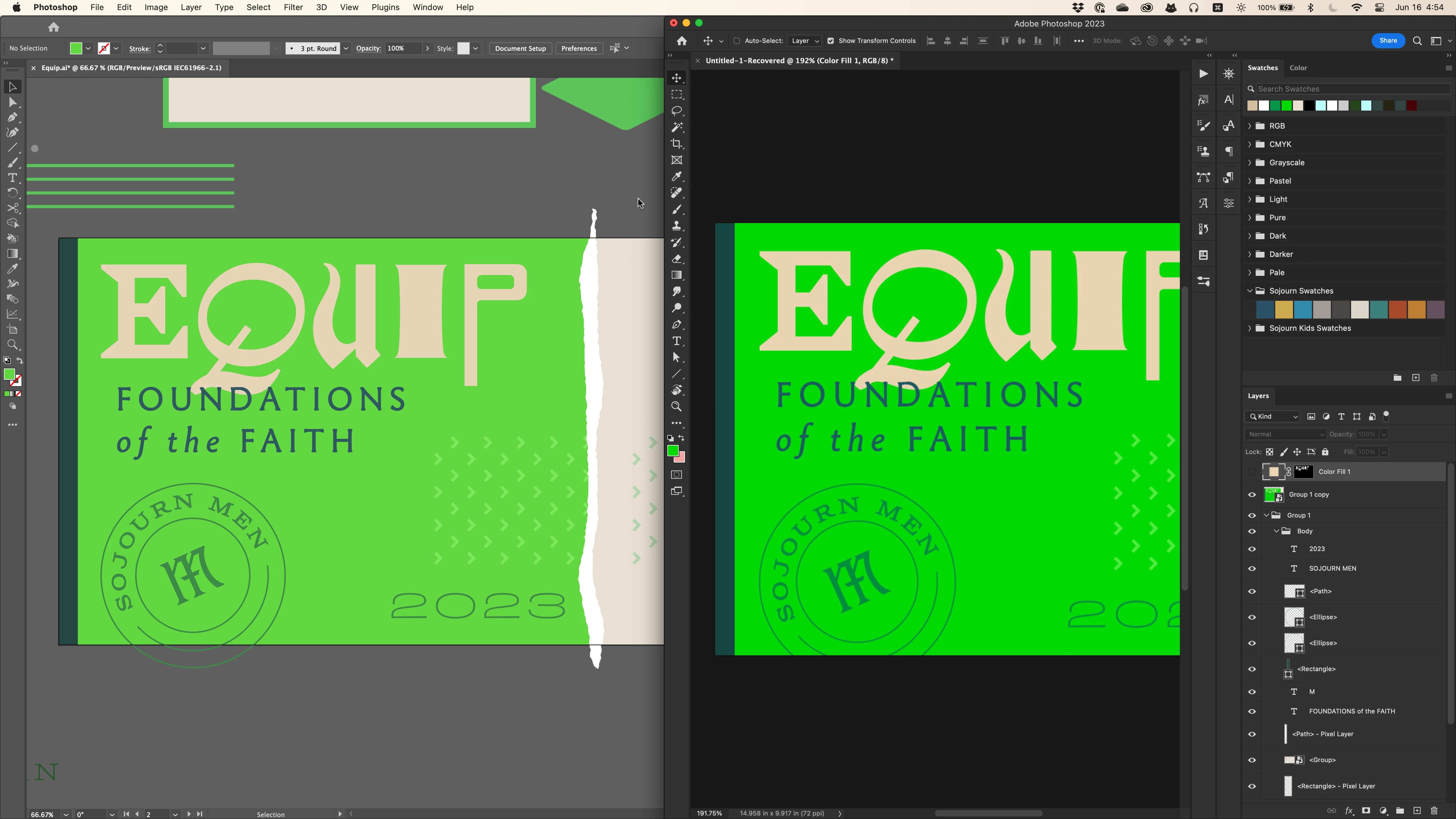
Task: Collapse the Sojourn Swatches folder
Action: click(1250, 290)
